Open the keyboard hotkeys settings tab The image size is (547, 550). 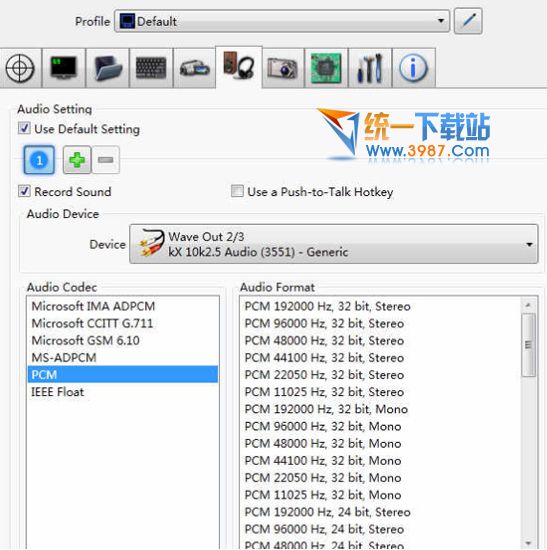151,68
